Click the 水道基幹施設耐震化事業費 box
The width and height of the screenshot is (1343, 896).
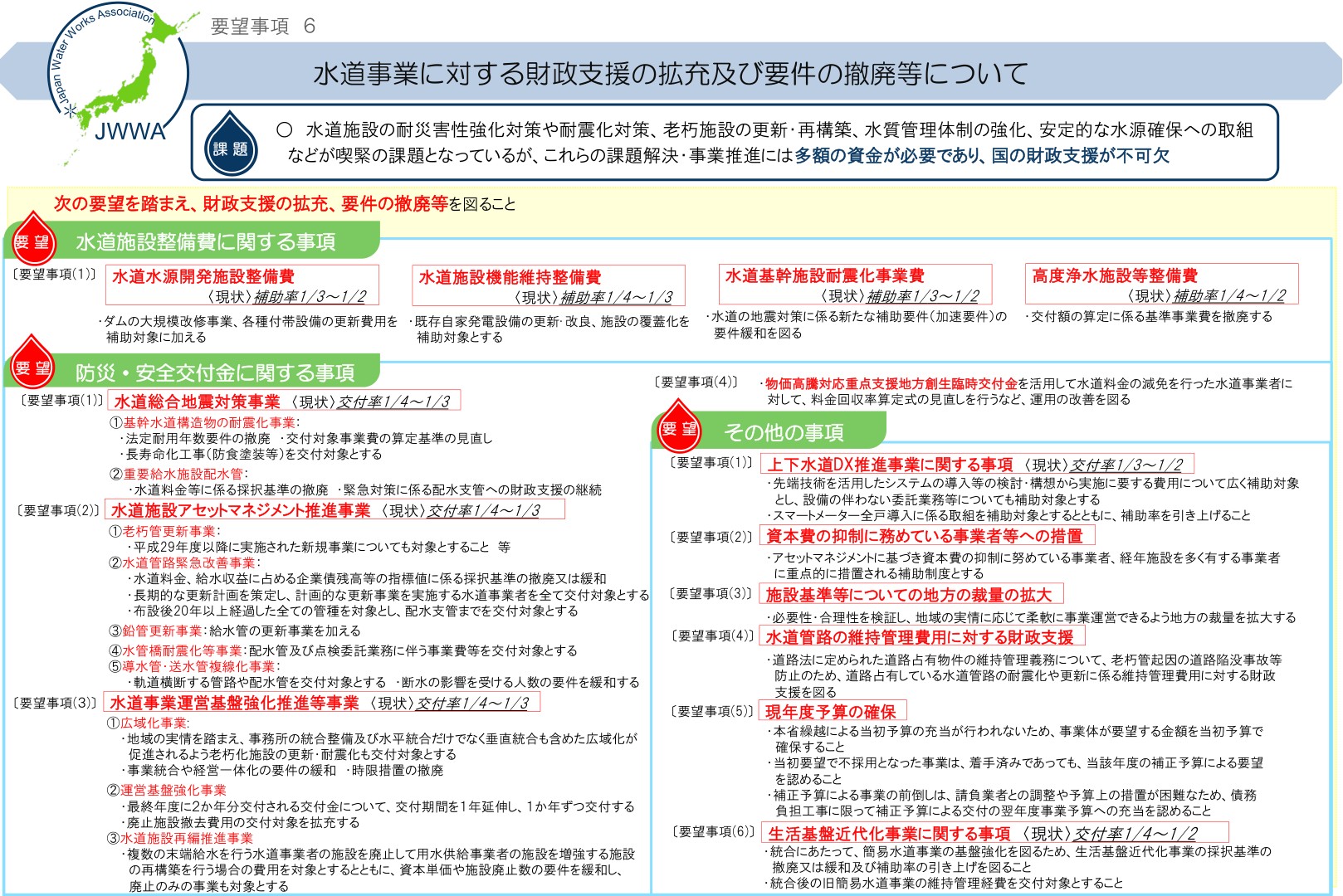tap(855, 285)
